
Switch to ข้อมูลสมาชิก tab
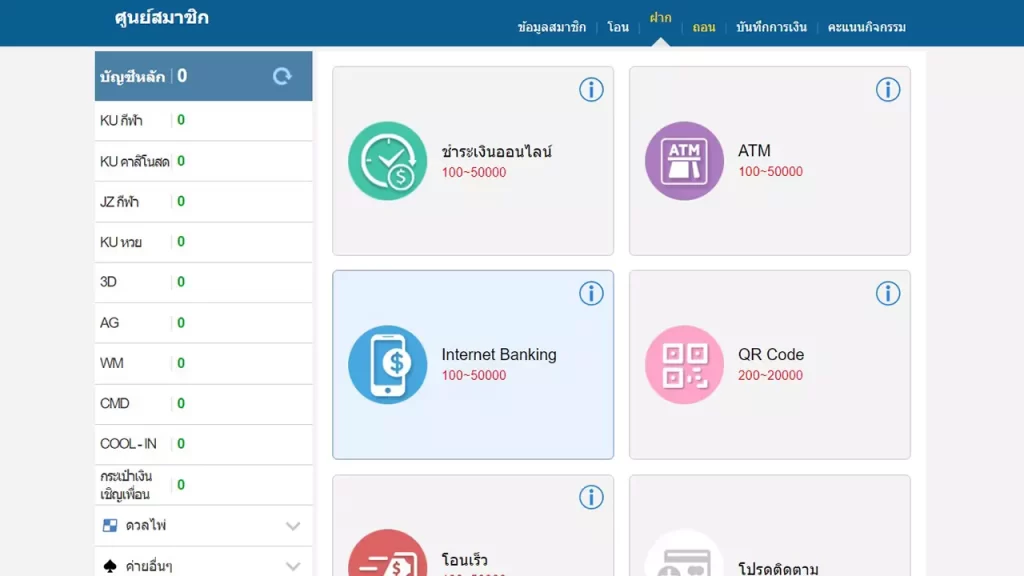click(552, 27)
